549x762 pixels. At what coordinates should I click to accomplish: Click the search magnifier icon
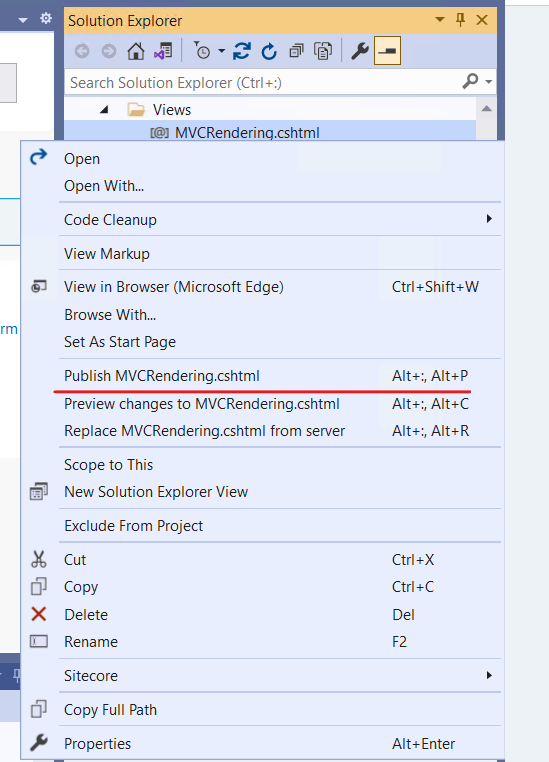(x=470, y=81)
